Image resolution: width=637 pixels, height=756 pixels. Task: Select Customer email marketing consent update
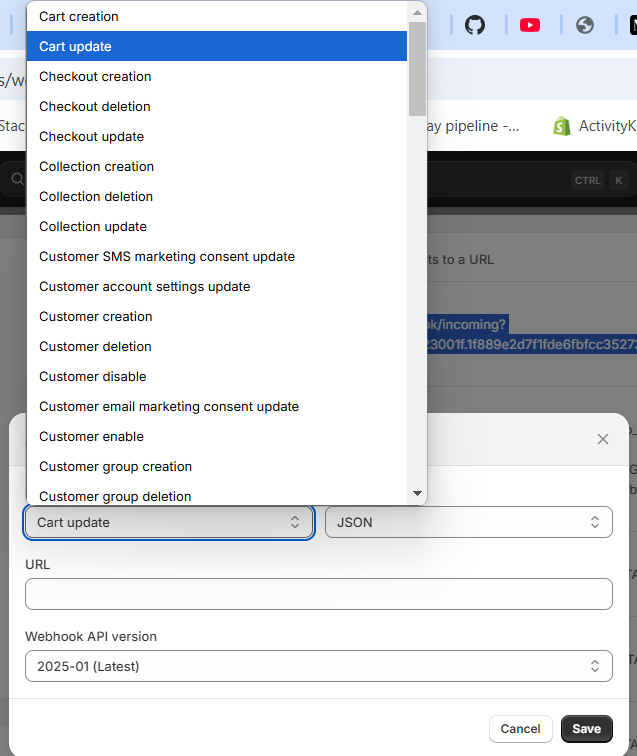coord(217,406)
